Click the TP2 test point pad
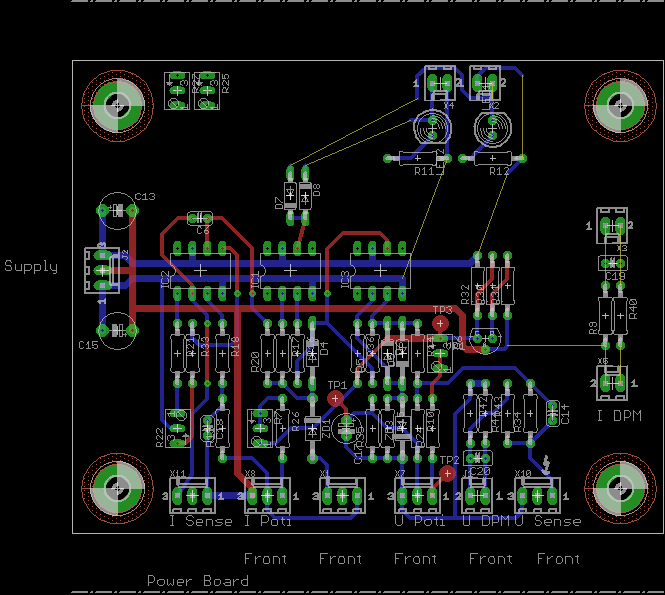This screenshot has height=595, width=665. tap(447, 473)
